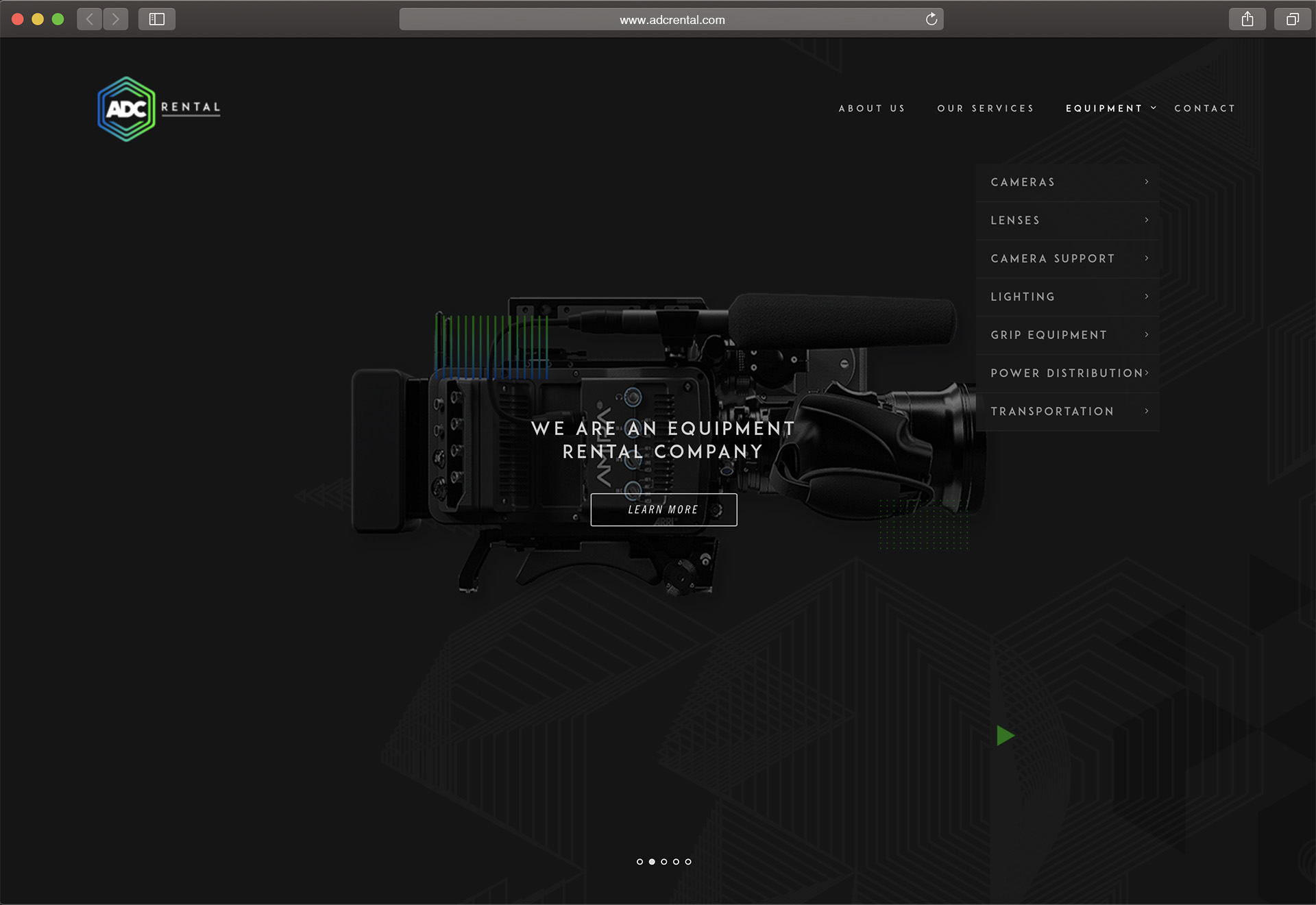1316x905 pixels.
Task: Open the Lenses menu entry
Action: point(1015,221)
